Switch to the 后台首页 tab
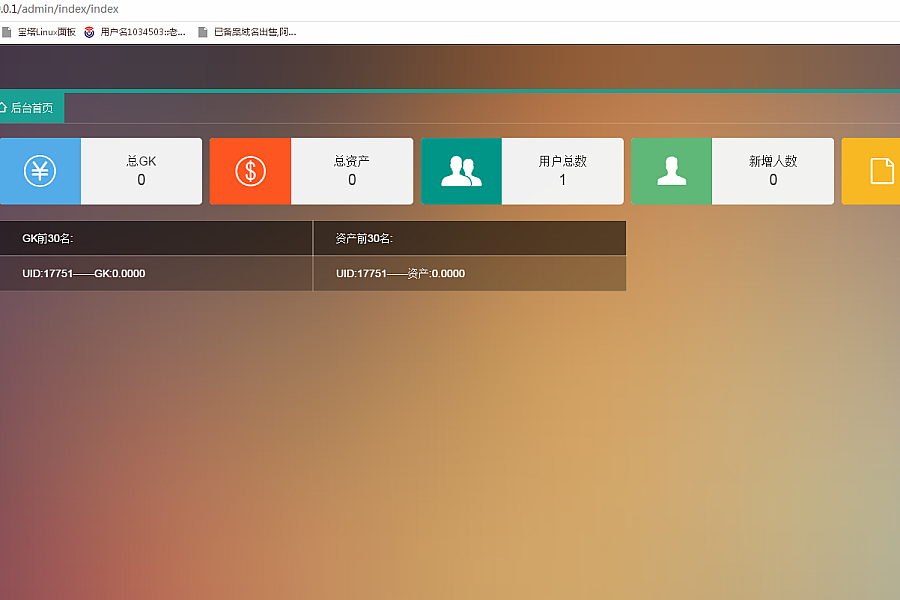The image size is (900, 600). pos(31,108)
